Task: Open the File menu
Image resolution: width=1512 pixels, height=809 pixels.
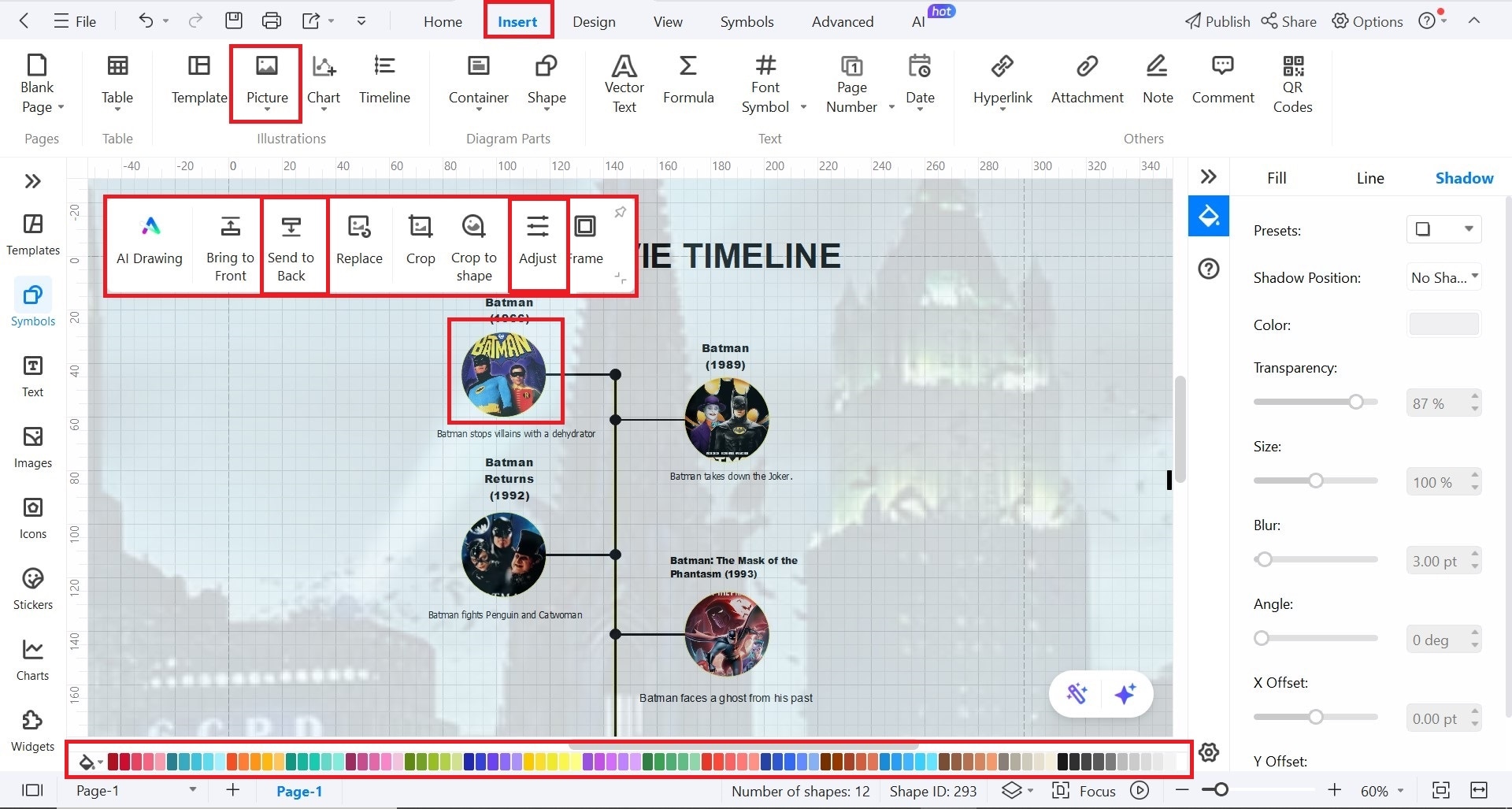Action: click(x=75, y=21)
